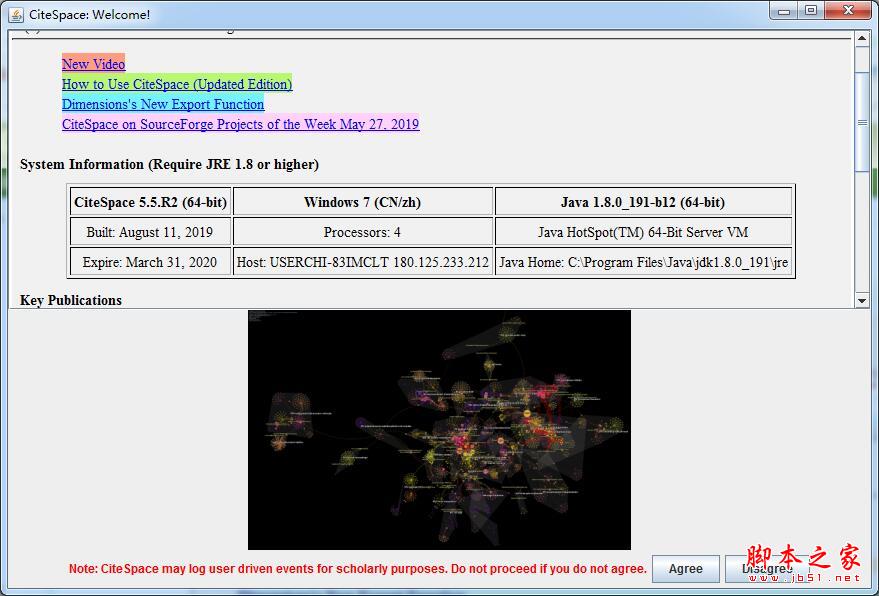Click the 'Windows 7 (CN/zh)' cell
Viewport: 879px width, 596px height.
(x=363, y=202)
